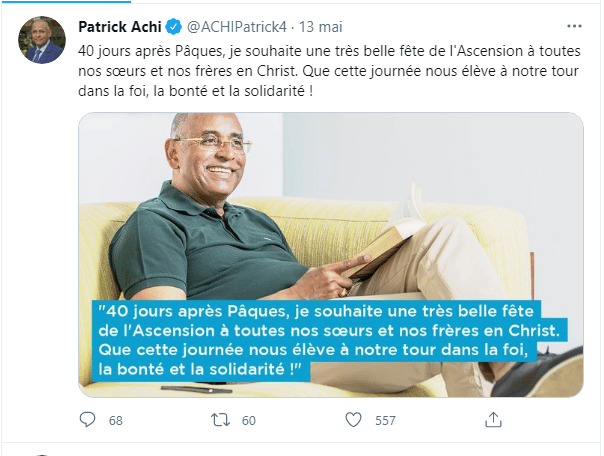Image resolution: width=604 pixels, height=456 pixels.
Task: Click the 557 likes count
Action: point(386,420)
